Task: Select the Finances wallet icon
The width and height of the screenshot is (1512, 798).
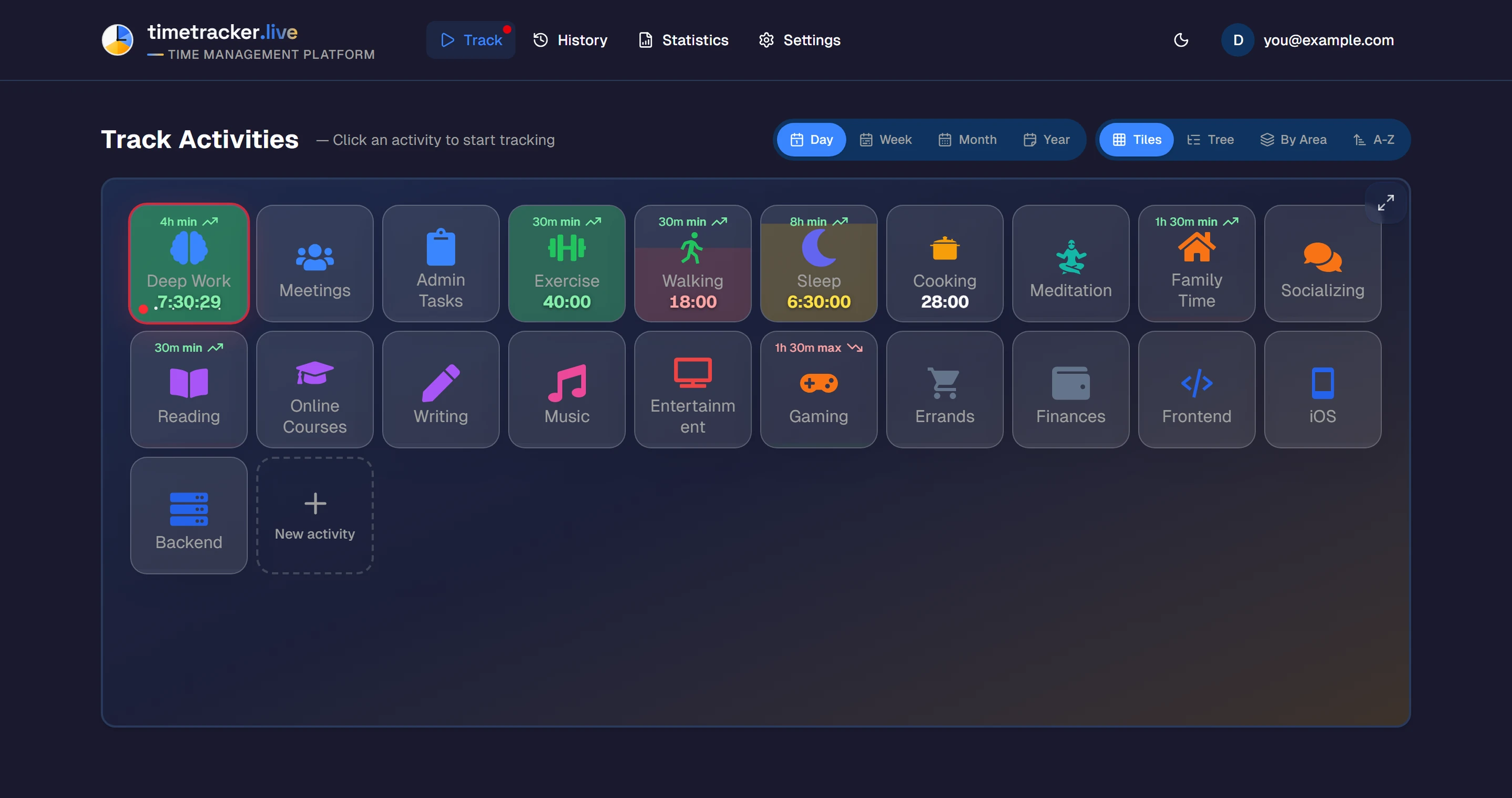Action: (1070, 383)
